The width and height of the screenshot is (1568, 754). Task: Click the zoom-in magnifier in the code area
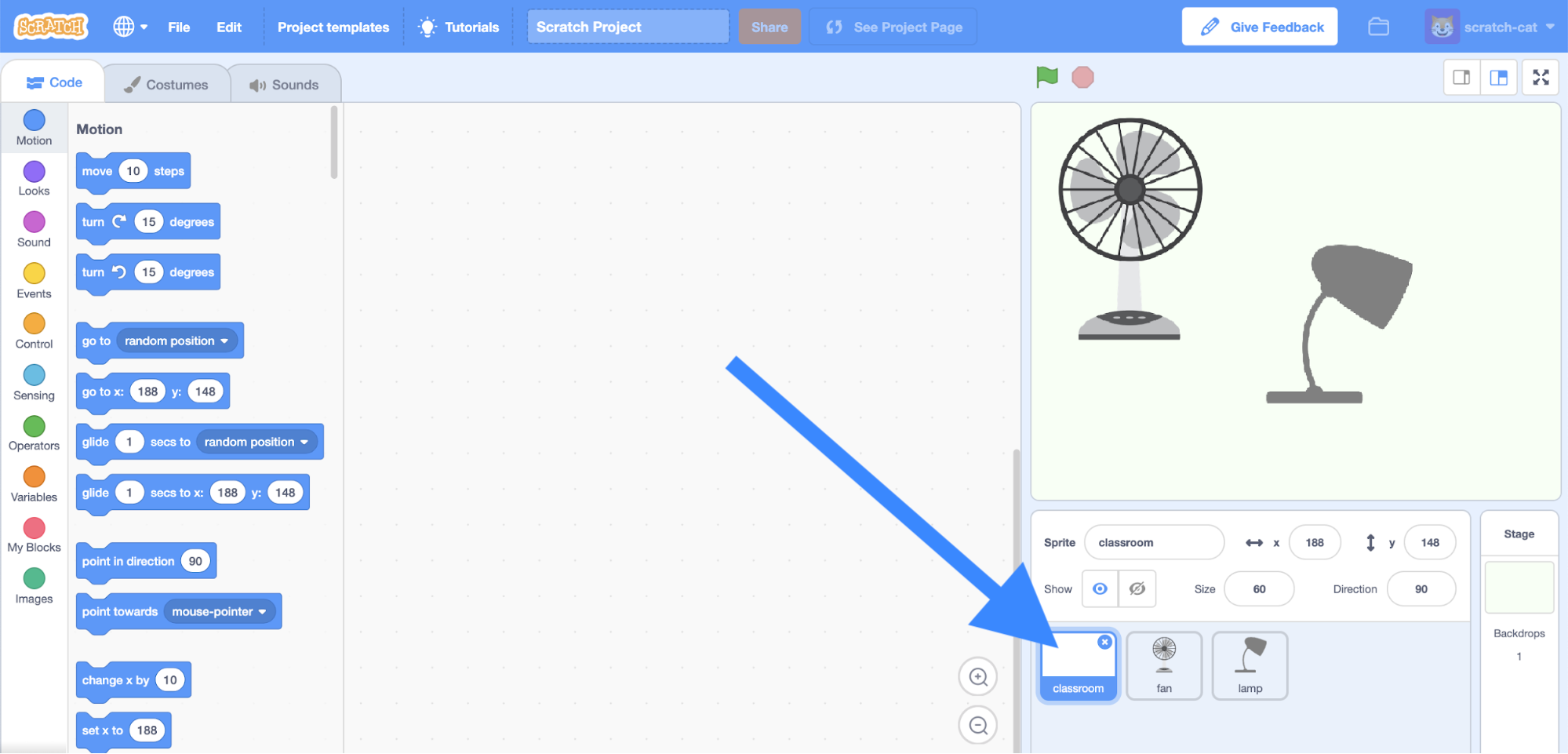[x=977, y=676]
